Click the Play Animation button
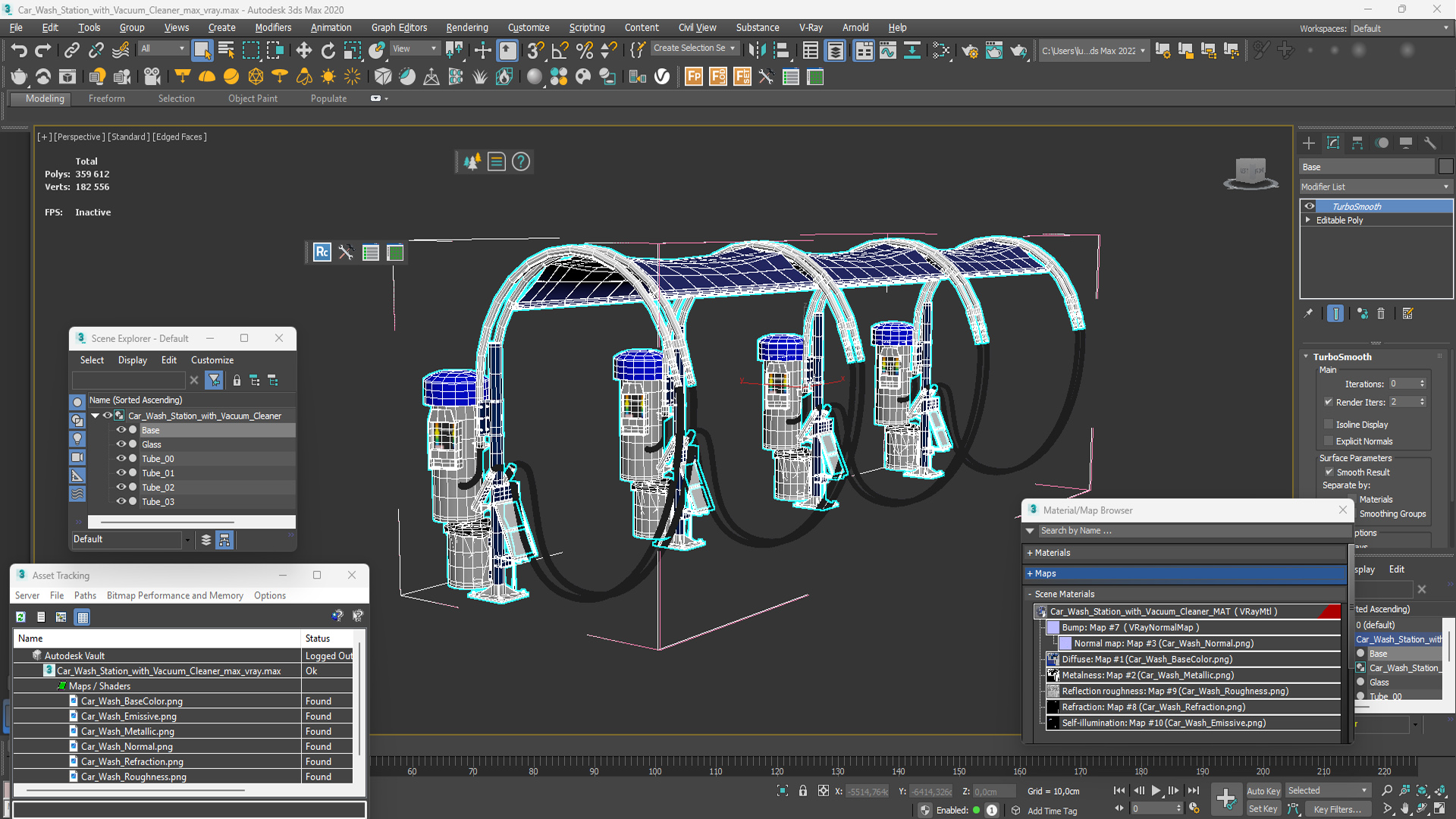This screenshot has height=819, width=1456. (x=1156, y=791)
